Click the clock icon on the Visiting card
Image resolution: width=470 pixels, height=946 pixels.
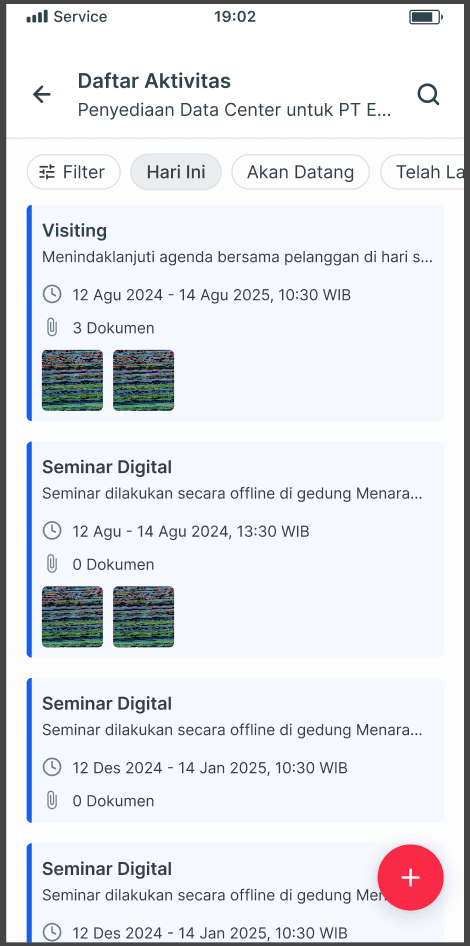(x=52, y=294)
